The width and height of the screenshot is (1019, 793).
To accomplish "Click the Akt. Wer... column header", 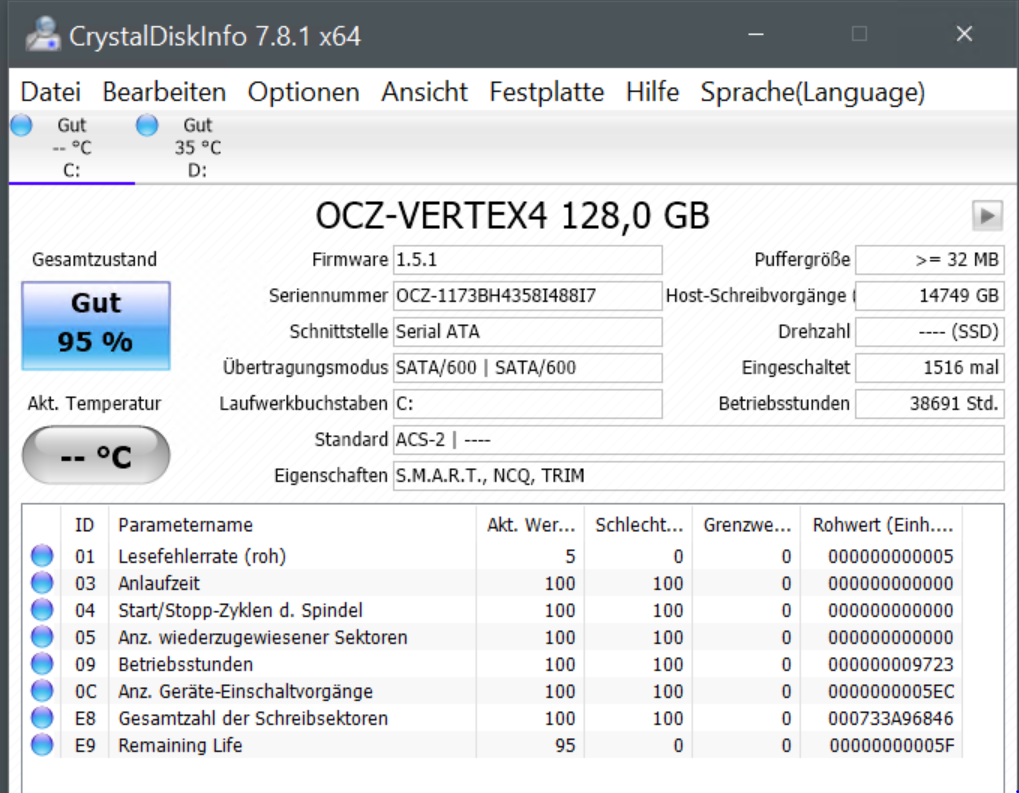I will tap(531, 525).
